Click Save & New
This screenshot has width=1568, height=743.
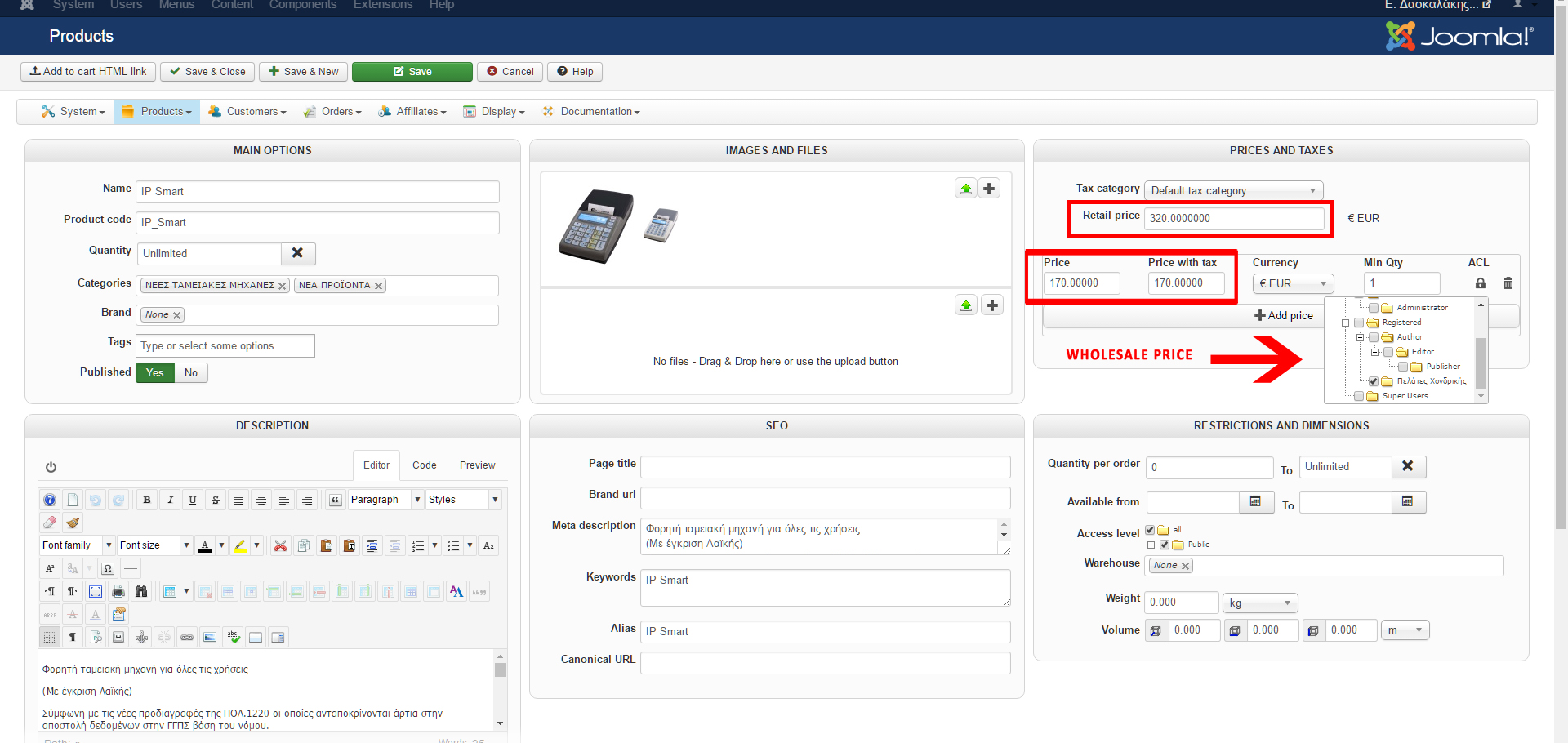point(304,72)
